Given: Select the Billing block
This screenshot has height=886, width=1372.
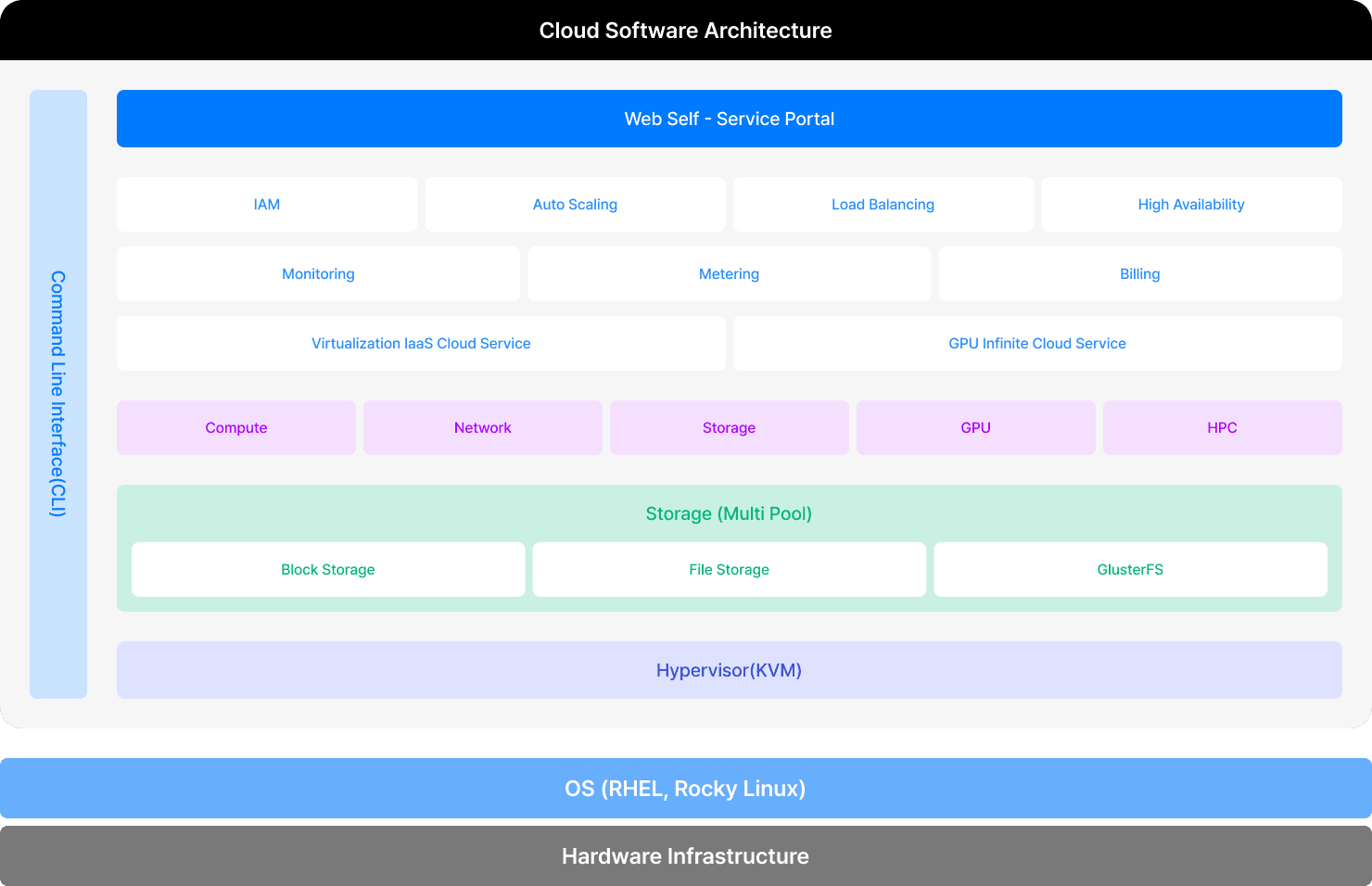Looking at the screenshot, I should click(x=1139, y=273).
